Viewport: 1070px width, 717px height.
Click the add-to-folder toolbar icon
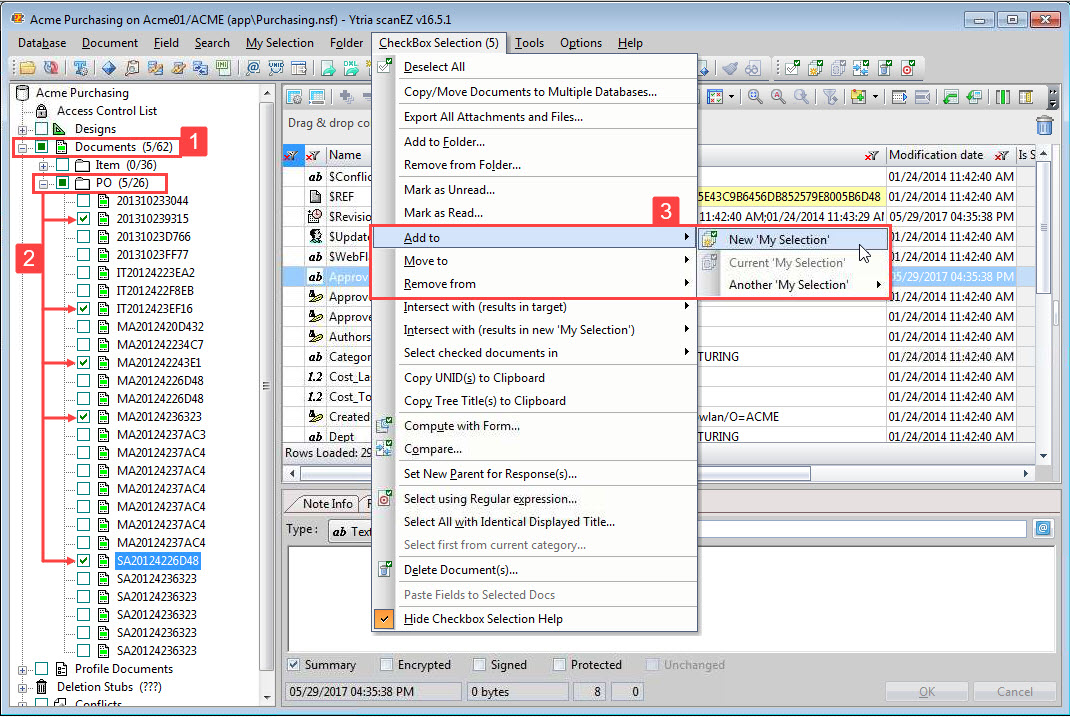[859, 96]
